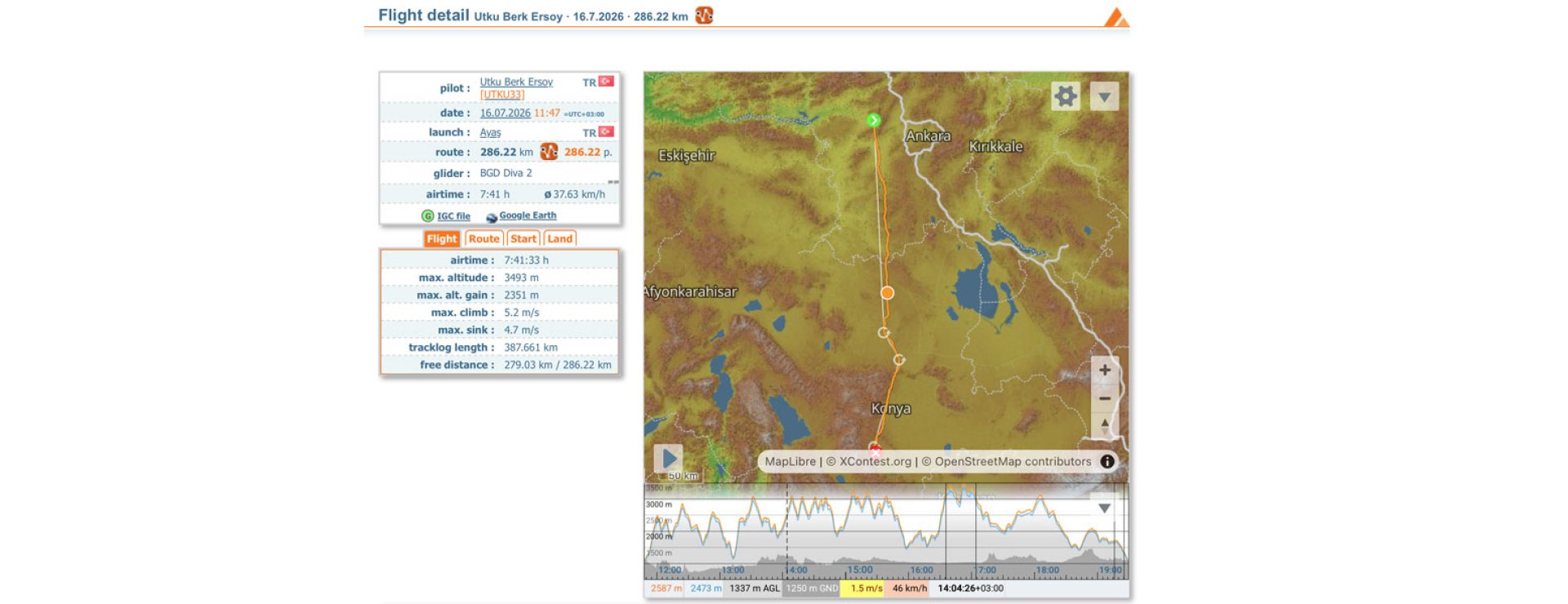Image resolution: width=1568 pixels, height=604 pixels.
Task: Play the flight animation
Action: click(668, 459)
